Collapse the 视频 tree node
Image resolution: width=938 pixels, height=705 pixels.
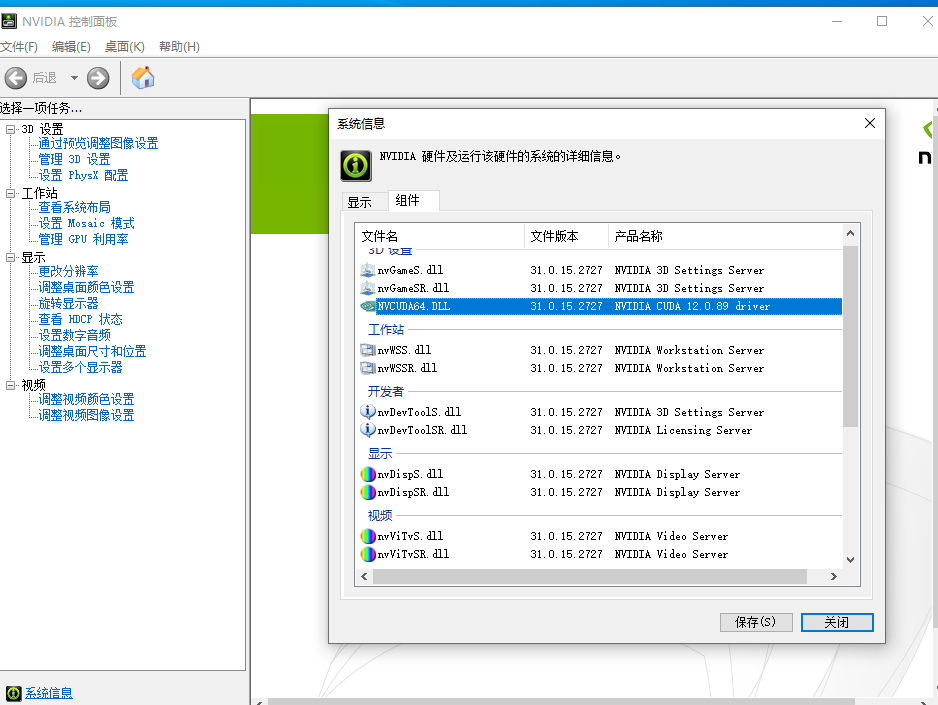point(10,385)
